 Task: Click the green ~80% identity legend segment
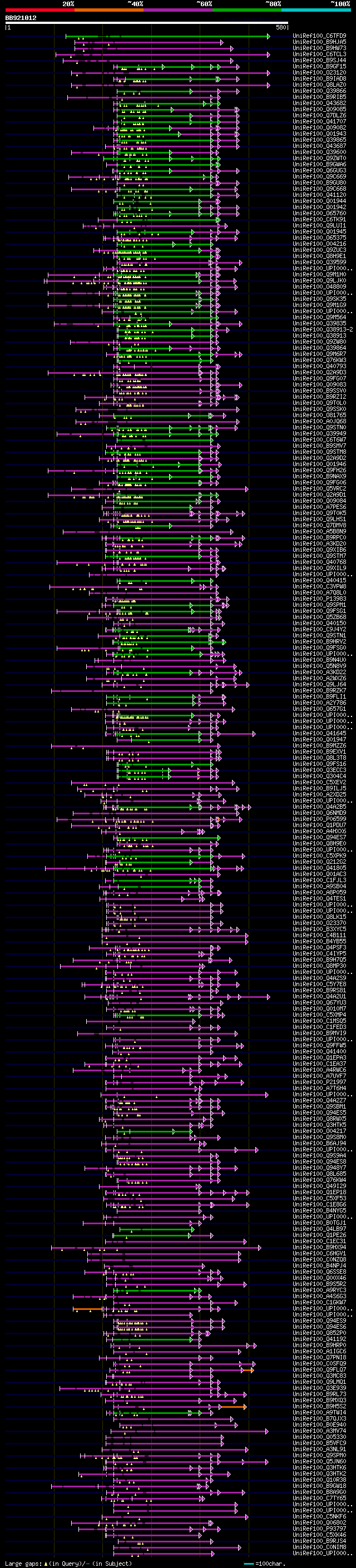click(x=247, y=10)
